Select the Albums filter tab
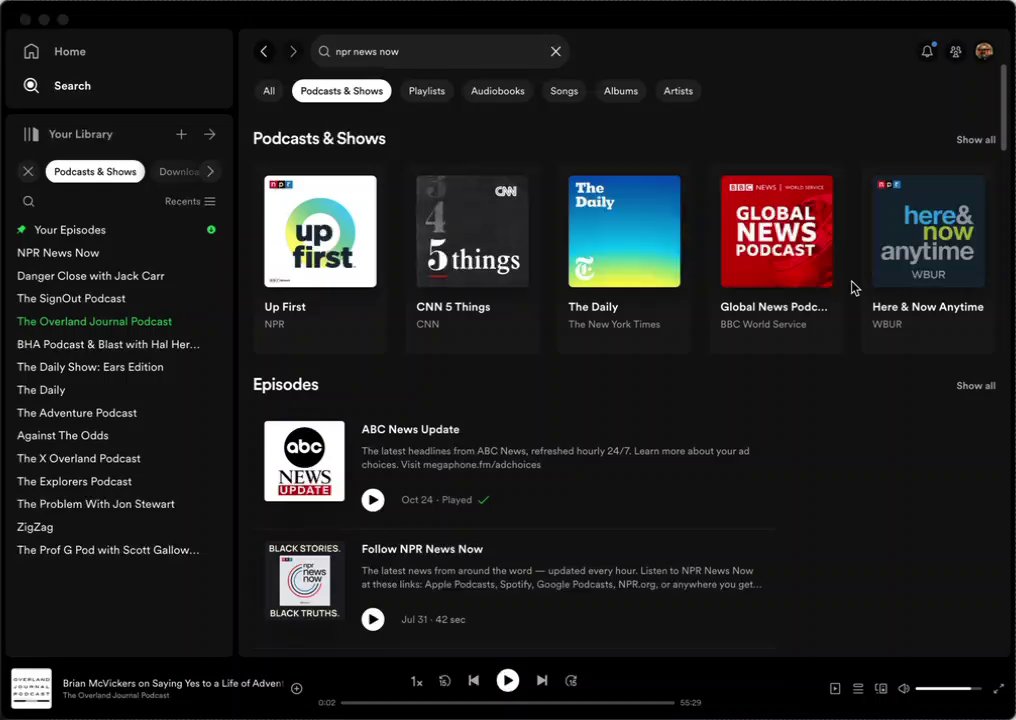This screenshot has height=720, width=1016. 621,91
